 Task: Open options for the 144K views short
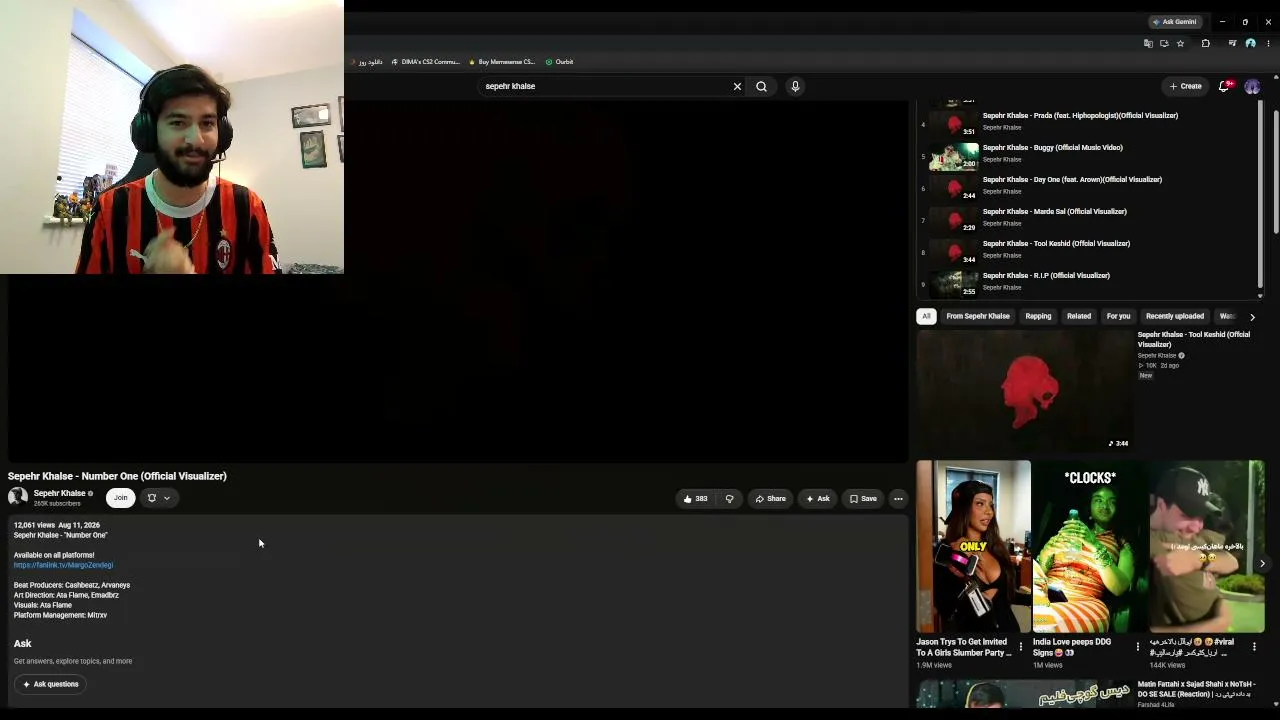[1254, 647]
